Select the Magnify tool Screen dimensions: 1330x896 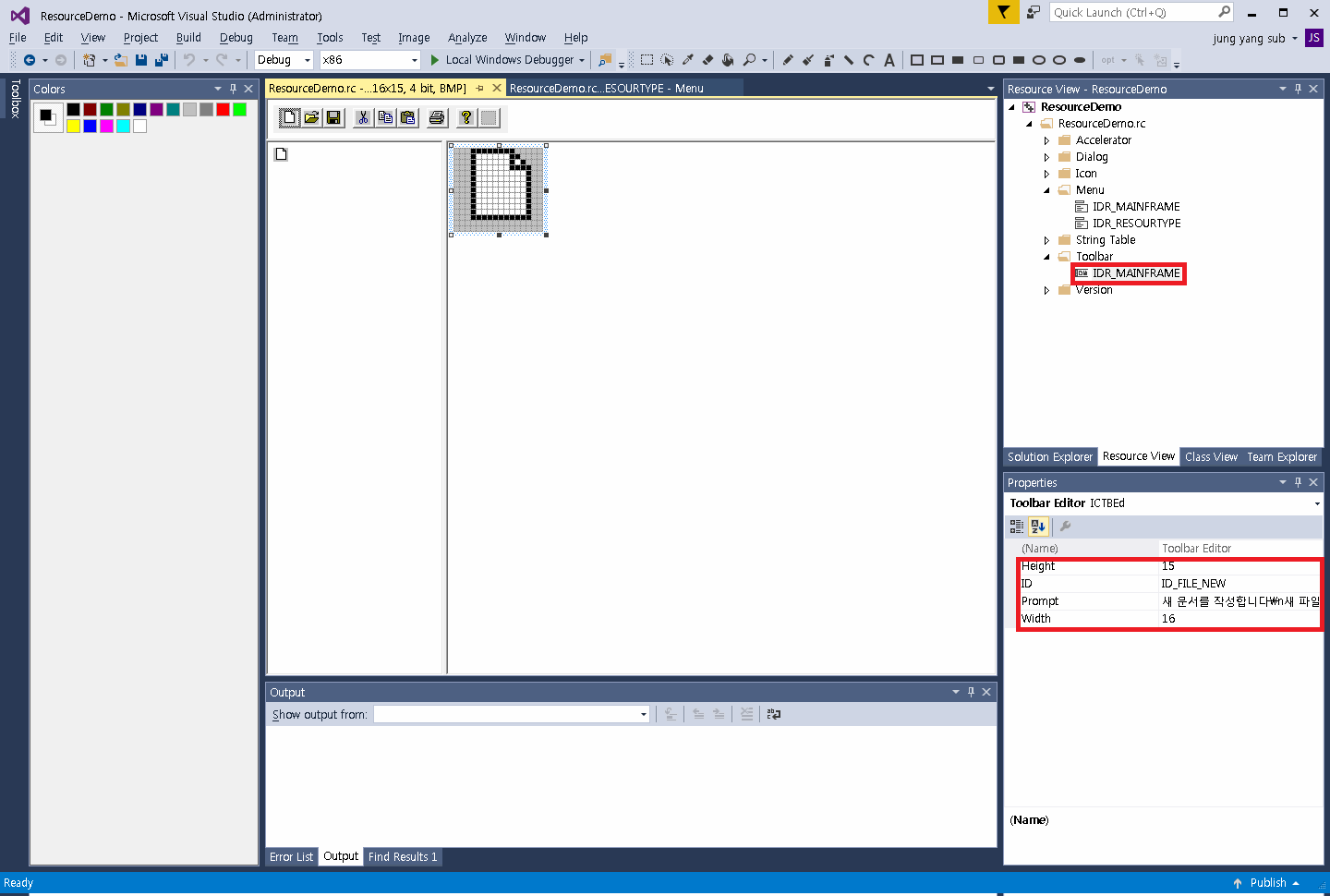[x=749, y=60]
